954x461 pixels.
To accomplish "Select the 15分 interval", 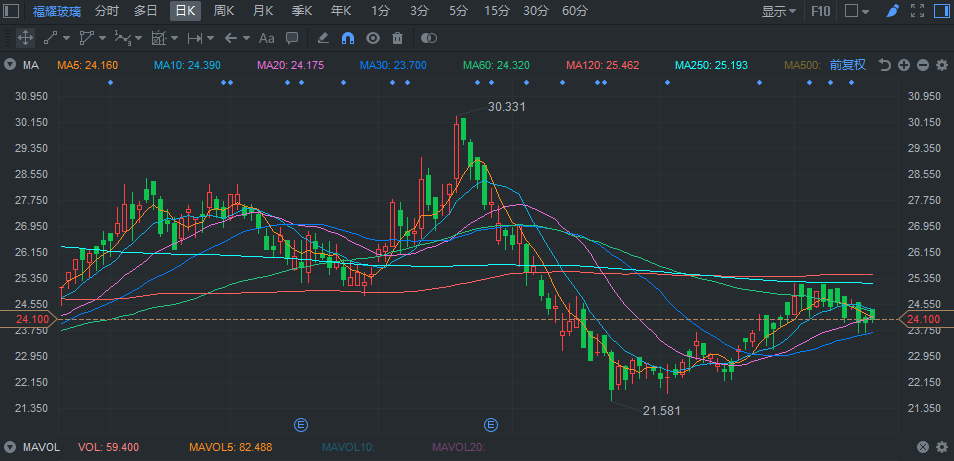I will pos(497,11).
